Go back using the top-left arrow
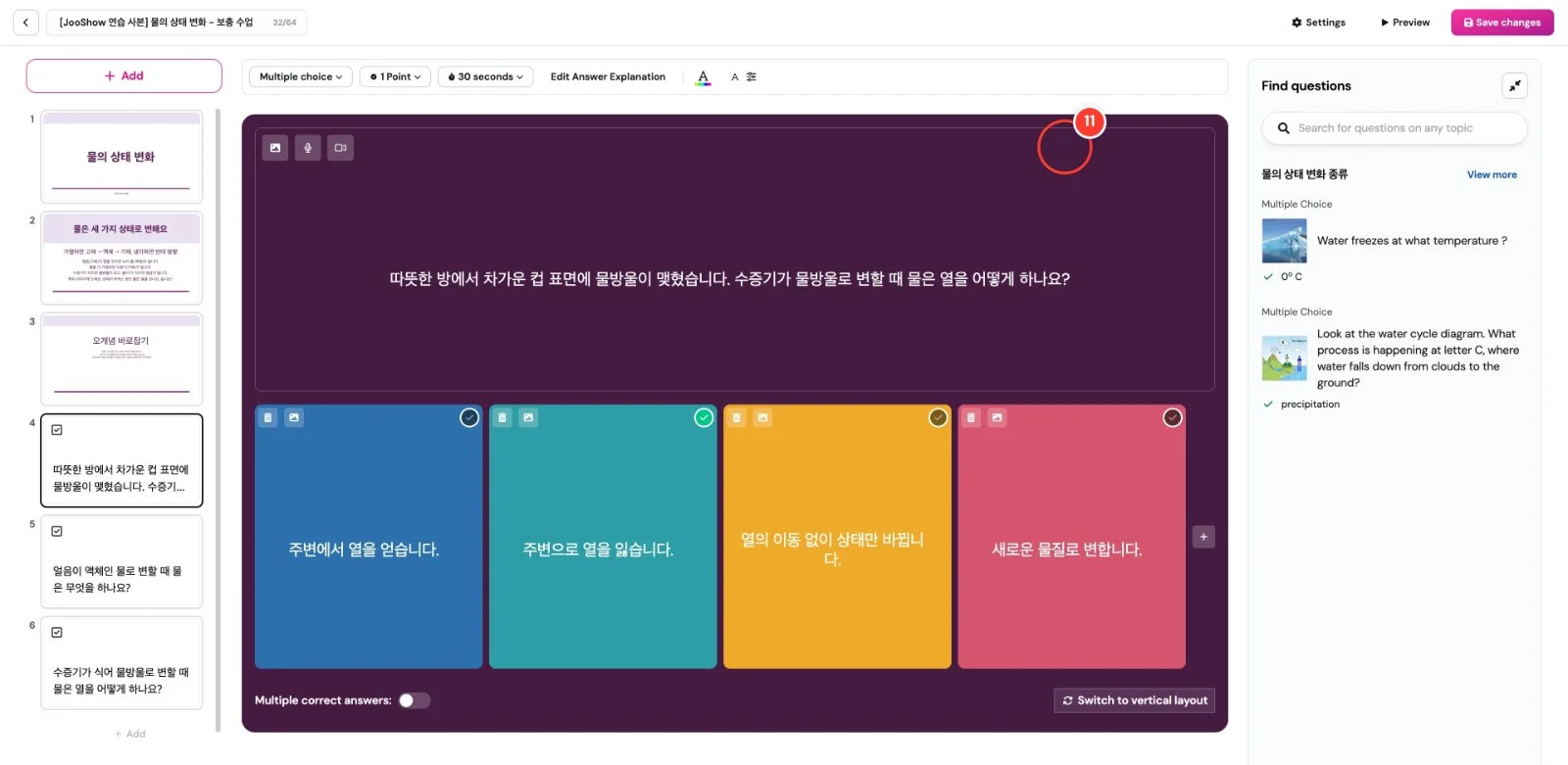 click(x=25, y=23)
